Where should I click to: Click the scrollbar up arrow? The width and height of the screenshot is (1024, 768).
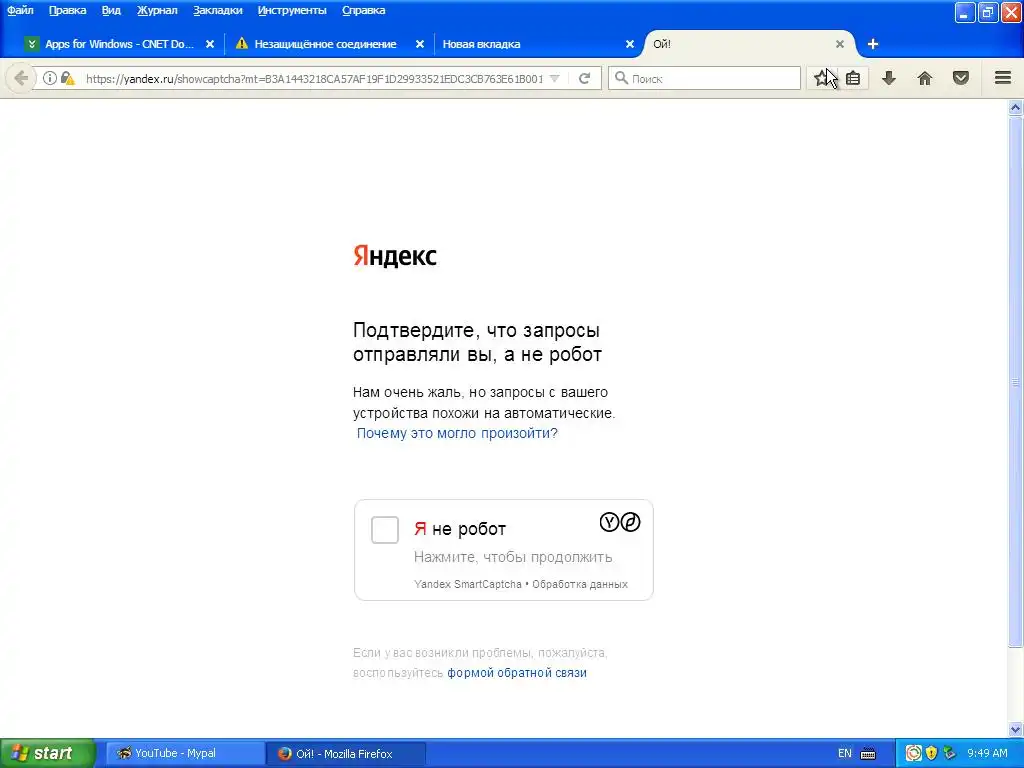click(1016, 108)
